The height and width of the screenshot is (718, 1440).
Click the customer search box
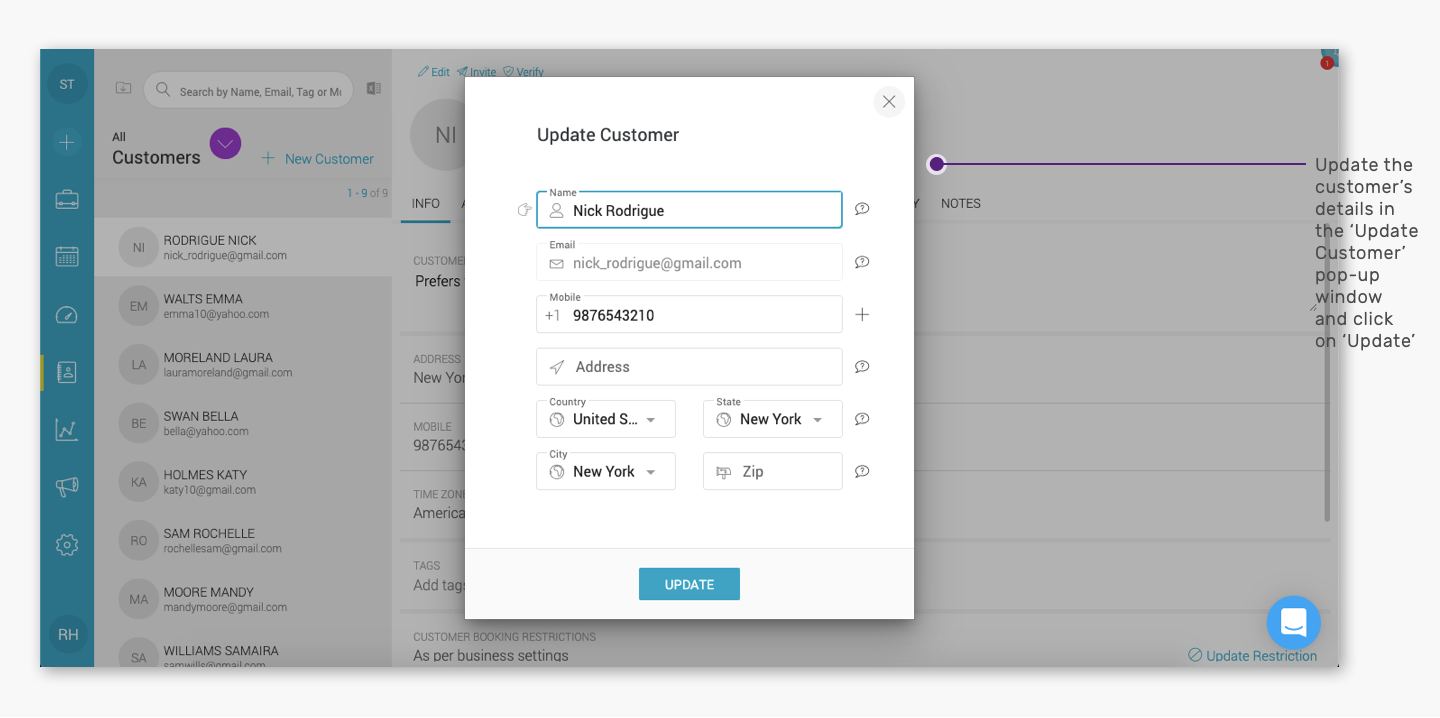click(248, 90)
